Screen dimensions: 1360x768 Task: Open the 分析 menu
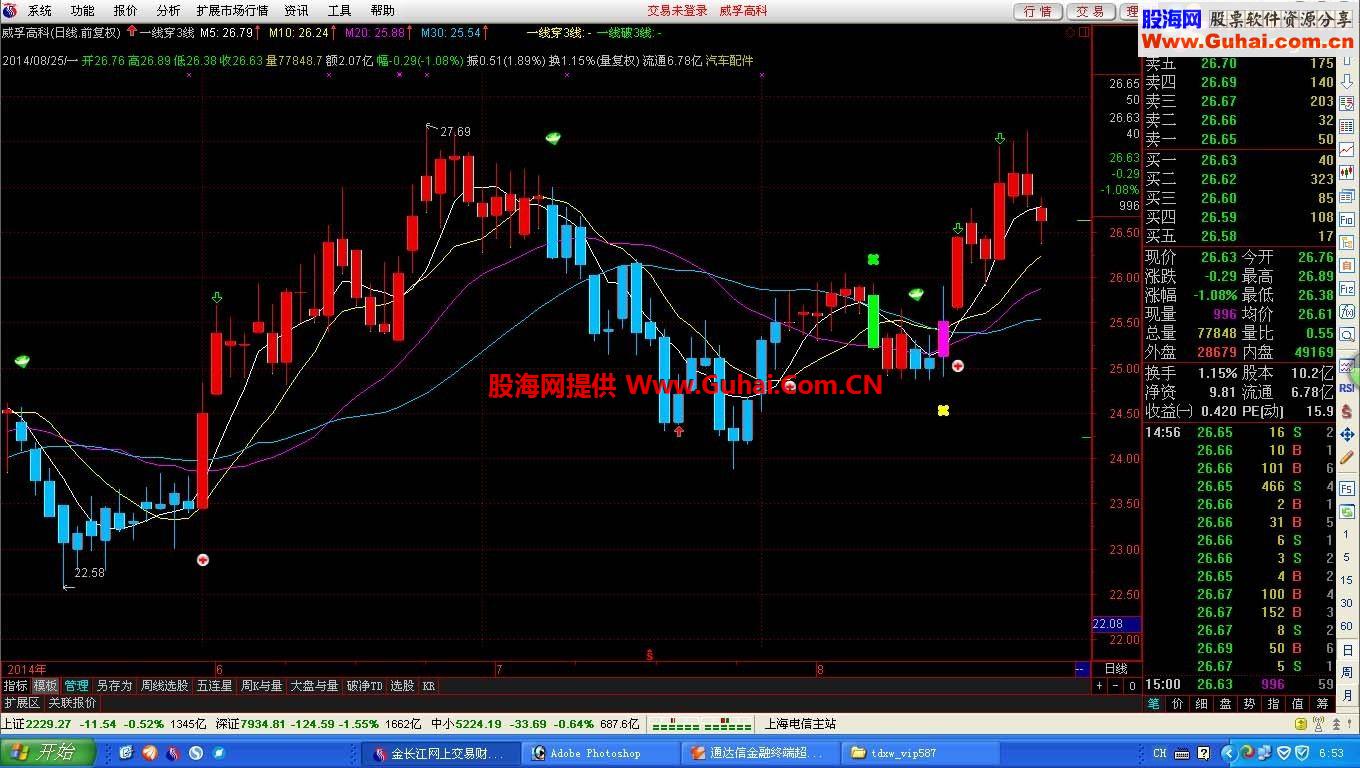(168, 11)
